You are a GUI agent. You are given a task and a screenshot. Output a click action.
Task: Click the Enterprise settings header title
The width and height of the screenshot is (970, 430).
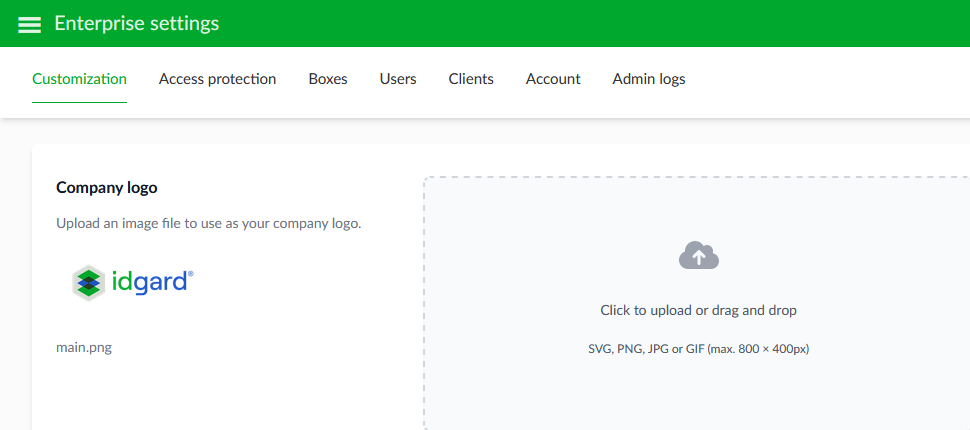point(136,23)
